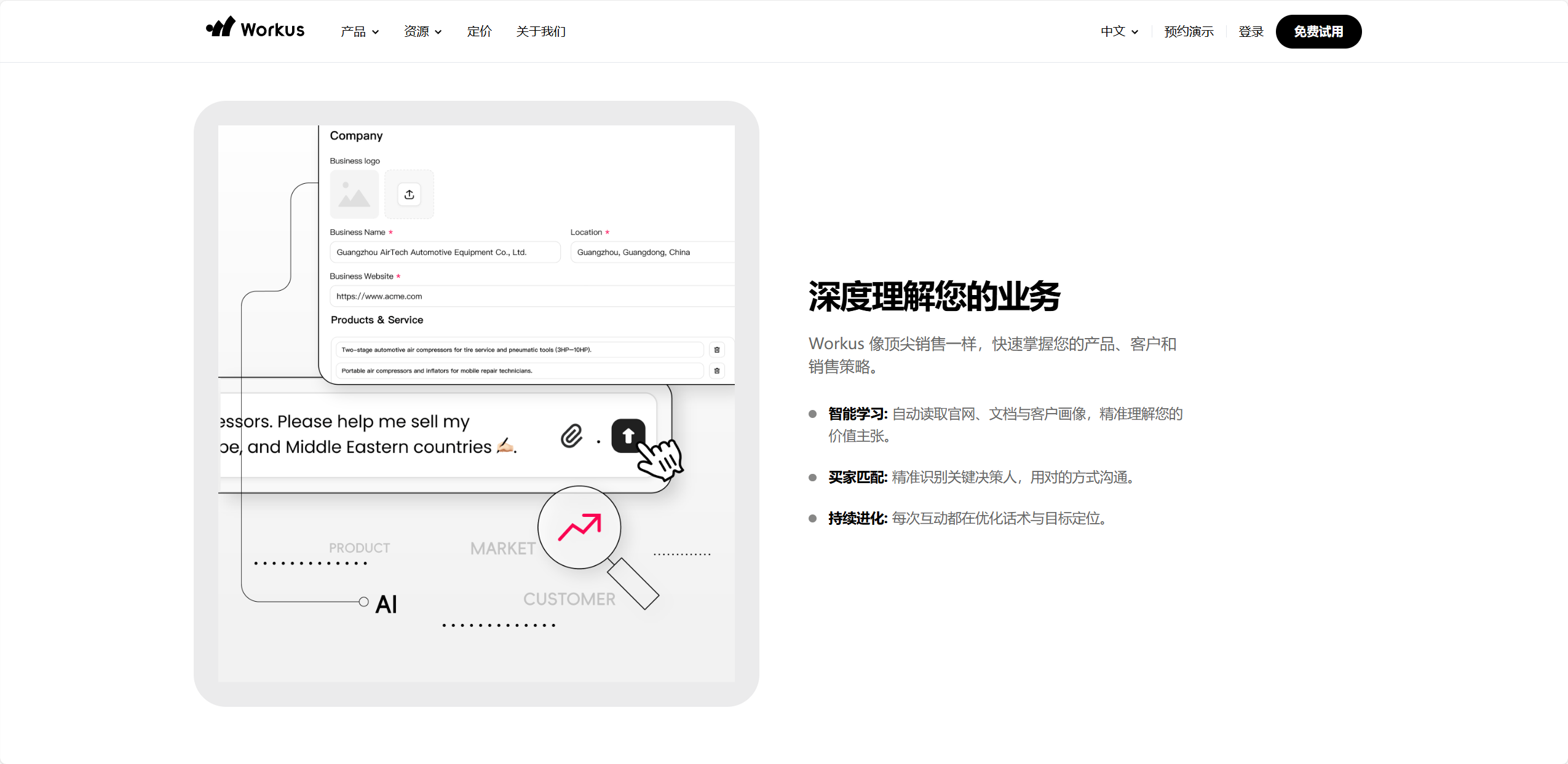Screen dimensions: 1568x764
Task: Expand the 产品 dropdown menu
Action: click(360, 31)
